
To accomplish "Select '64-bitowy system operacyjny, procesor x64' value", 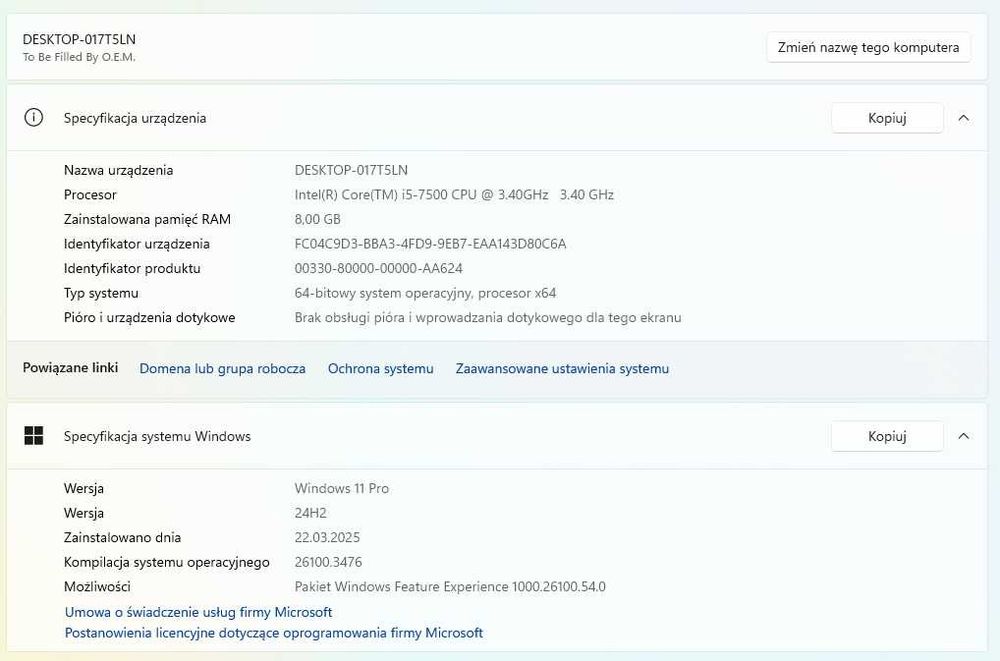I will (x=425, y=293).
